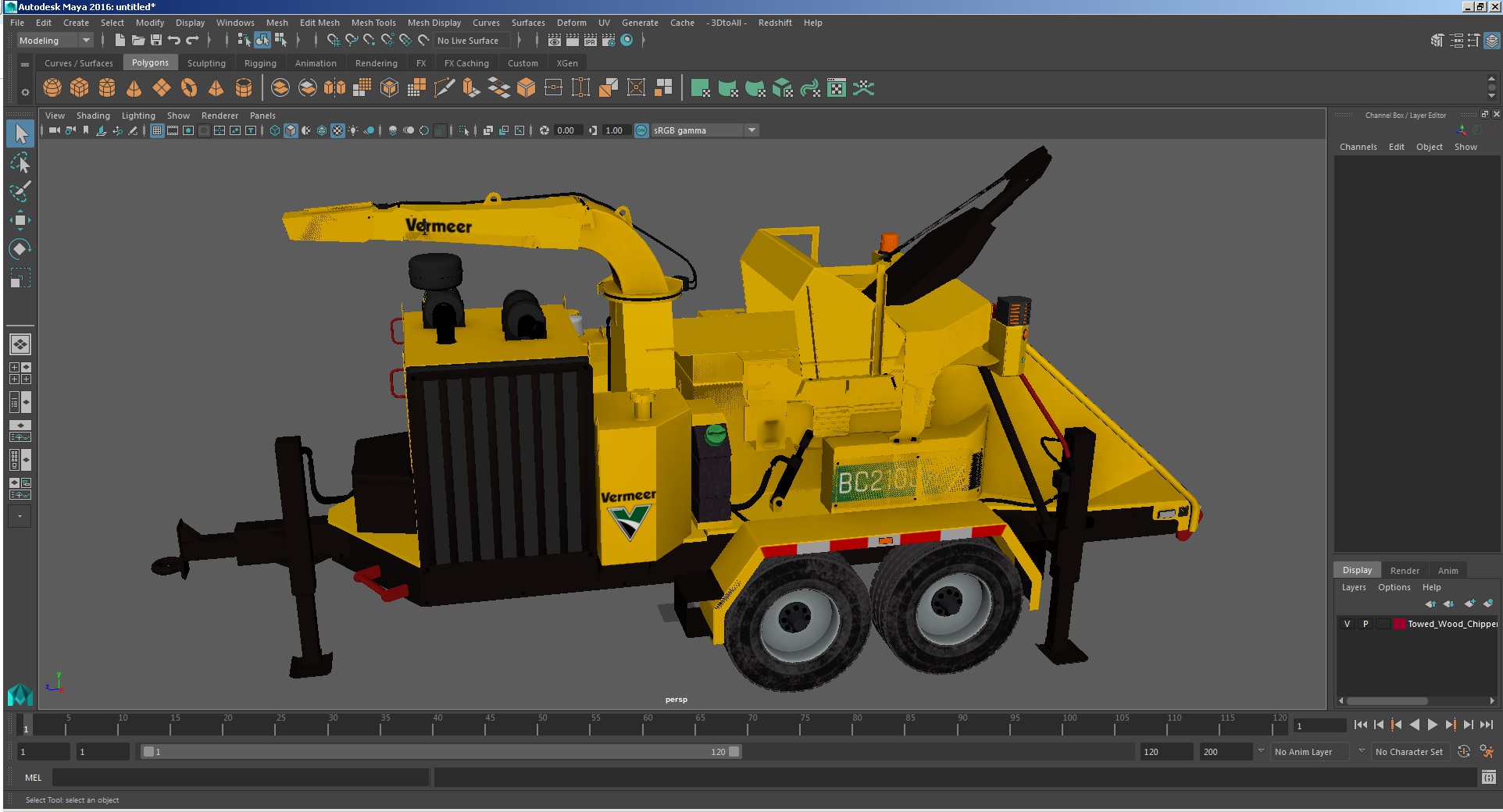
Task: Toggle Channel Box layers icon in status line
Action: [x=1492, y=41]
